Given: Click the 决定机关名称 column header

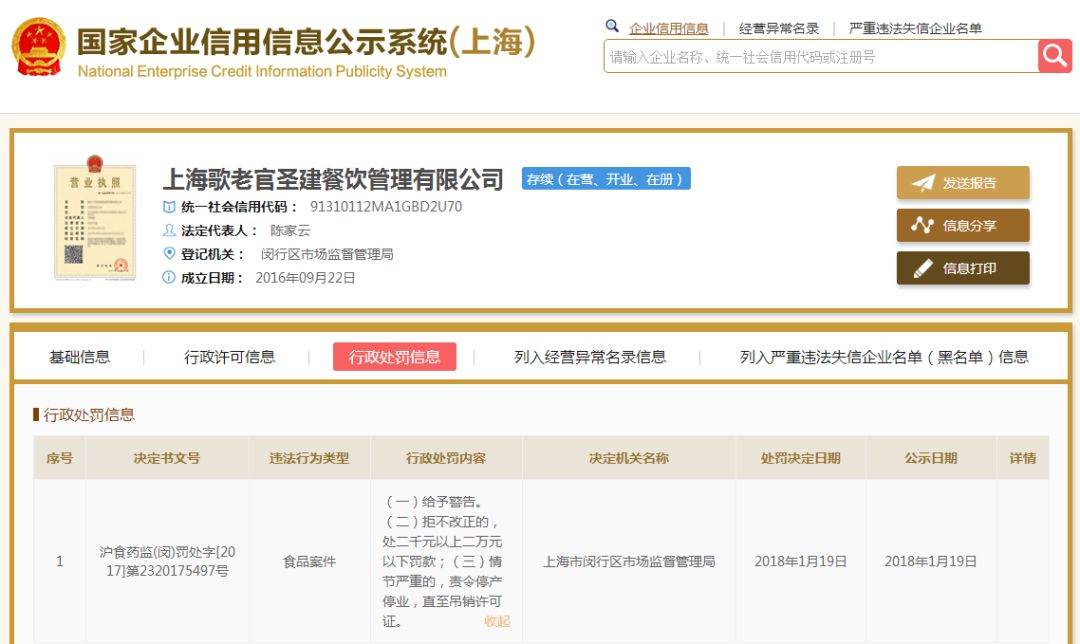Looking at the screenshot, I should coord(629,458).
